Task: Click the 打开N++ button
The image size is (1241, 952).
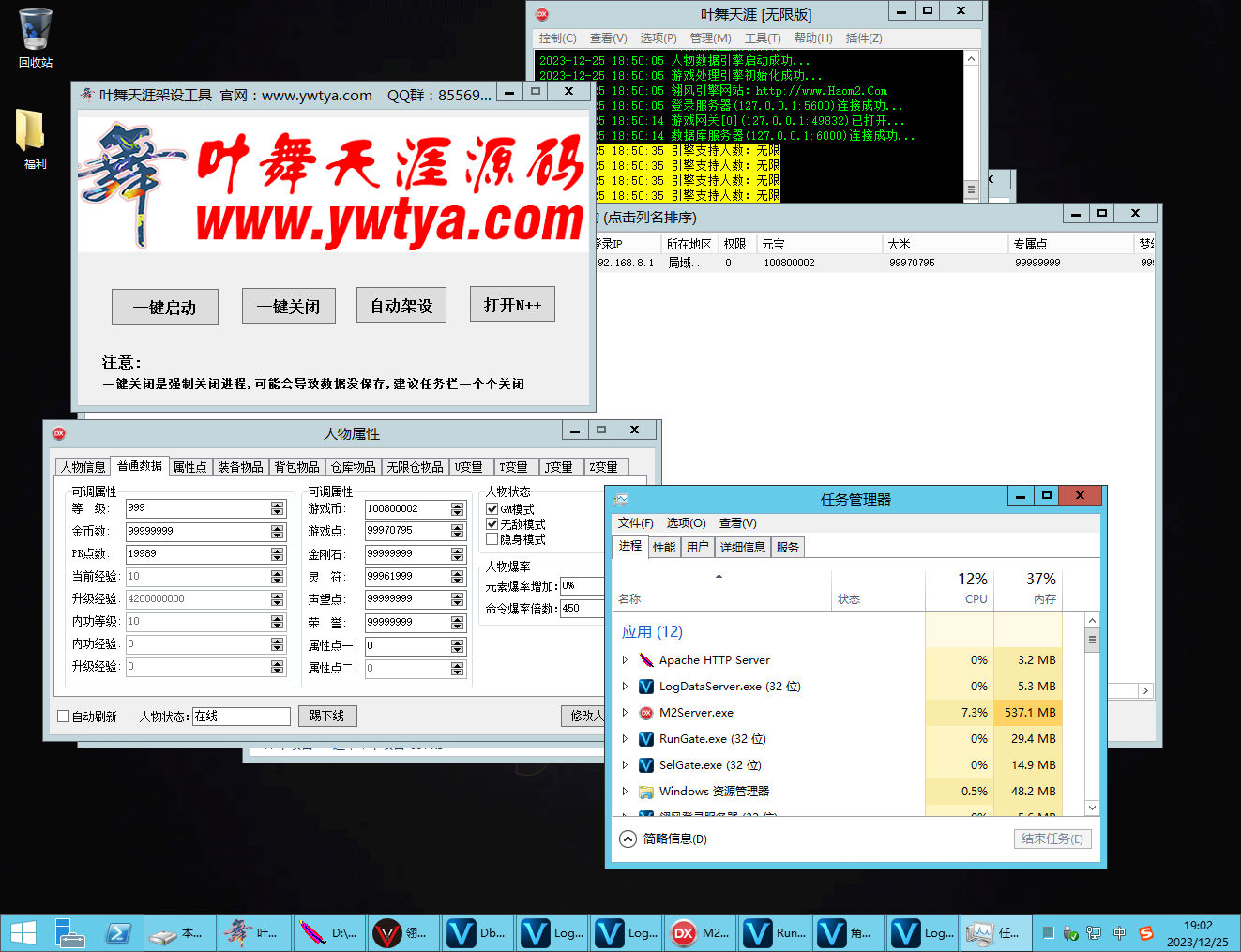Action: 512,304
